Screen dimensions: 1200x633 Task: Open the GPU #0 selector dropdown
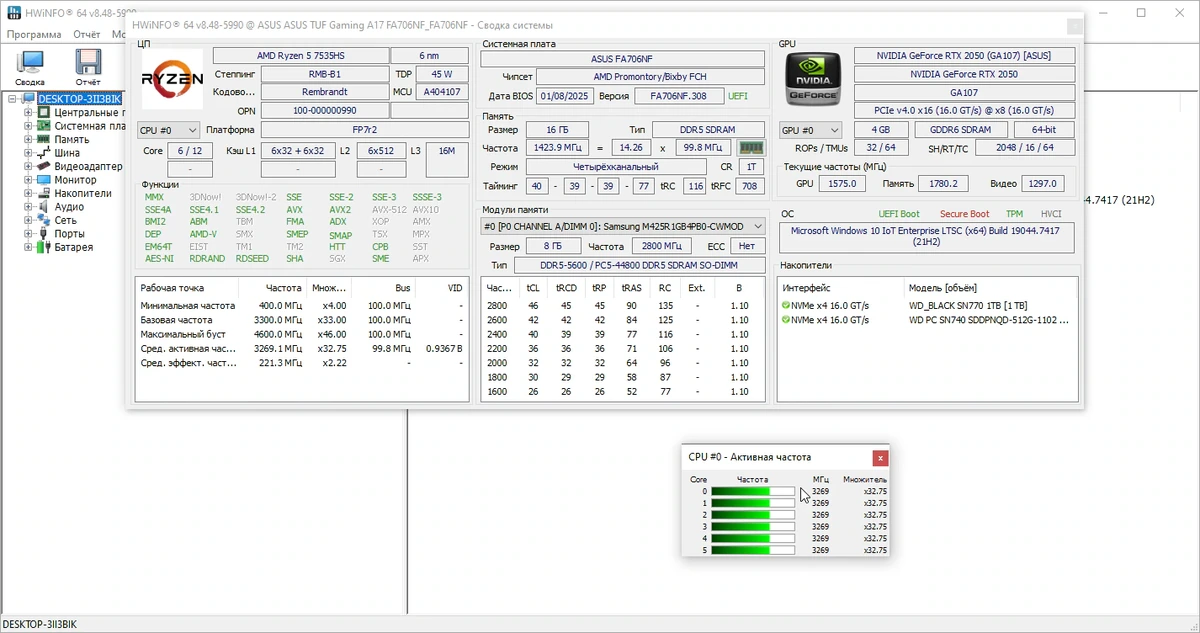(x=811, y=130)
